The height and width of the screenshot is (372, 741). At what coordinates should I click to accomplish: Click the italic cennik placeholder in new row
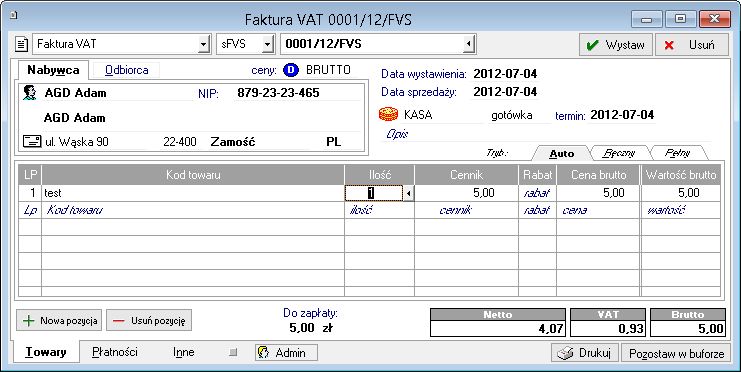pyautogui.click(x=455, y=210)
